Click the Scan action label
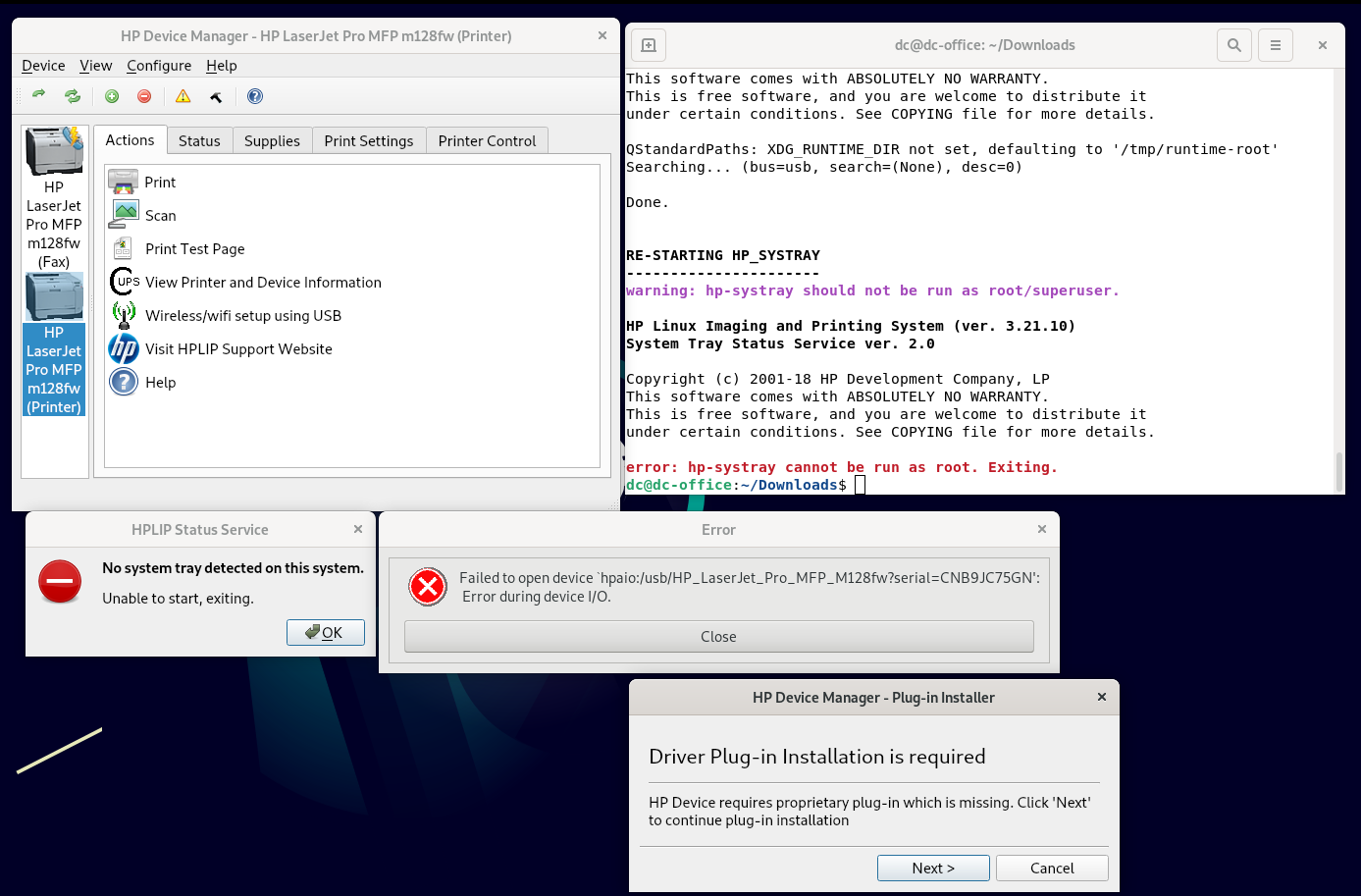This screenshot has height=896, width=1361. pyautogui.click(x=161, y=216)
